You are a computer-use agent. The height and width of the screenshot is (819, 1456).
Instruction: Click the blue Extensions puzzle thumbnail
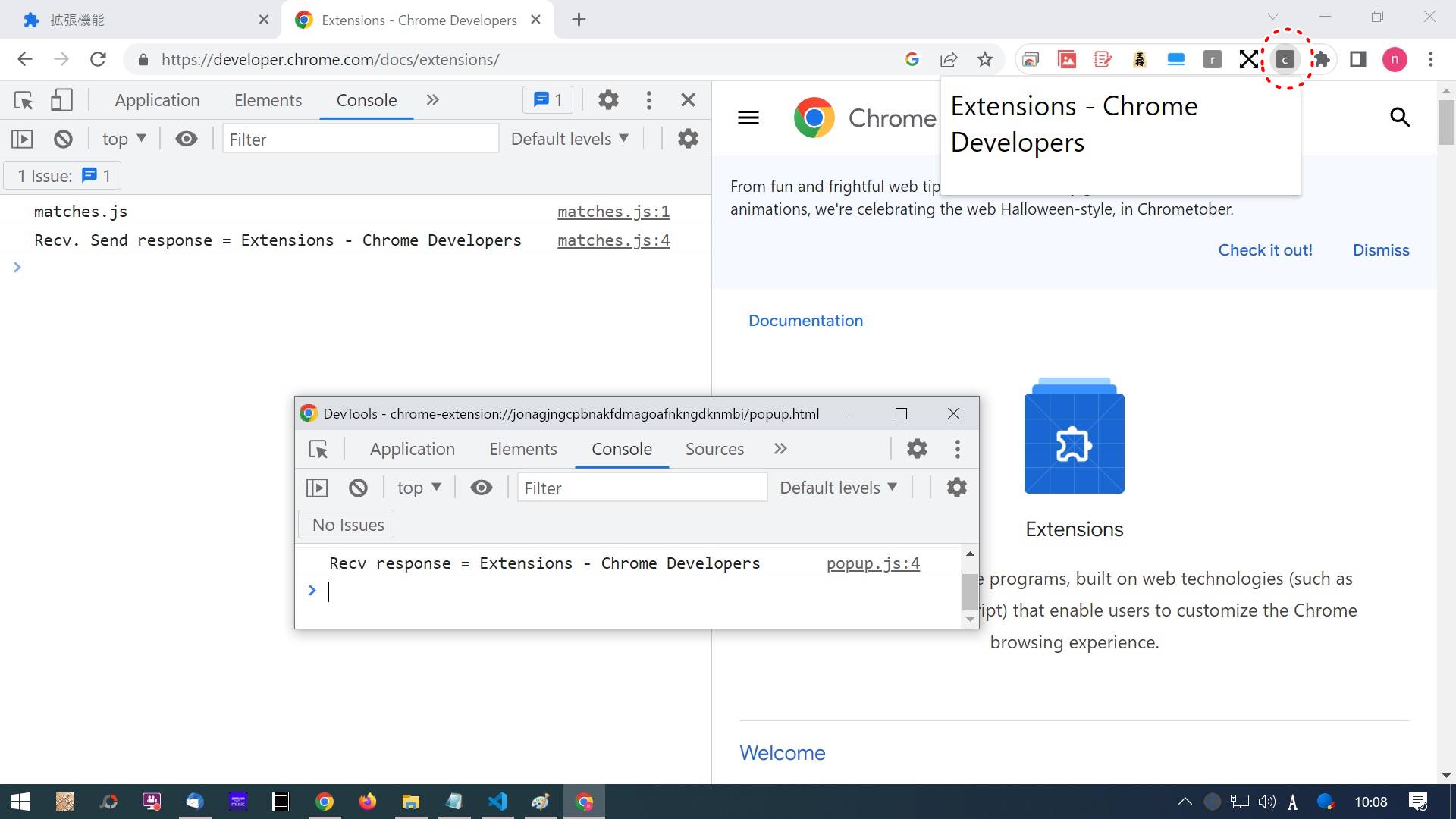pyautogui.click(x=1074, y=436)
